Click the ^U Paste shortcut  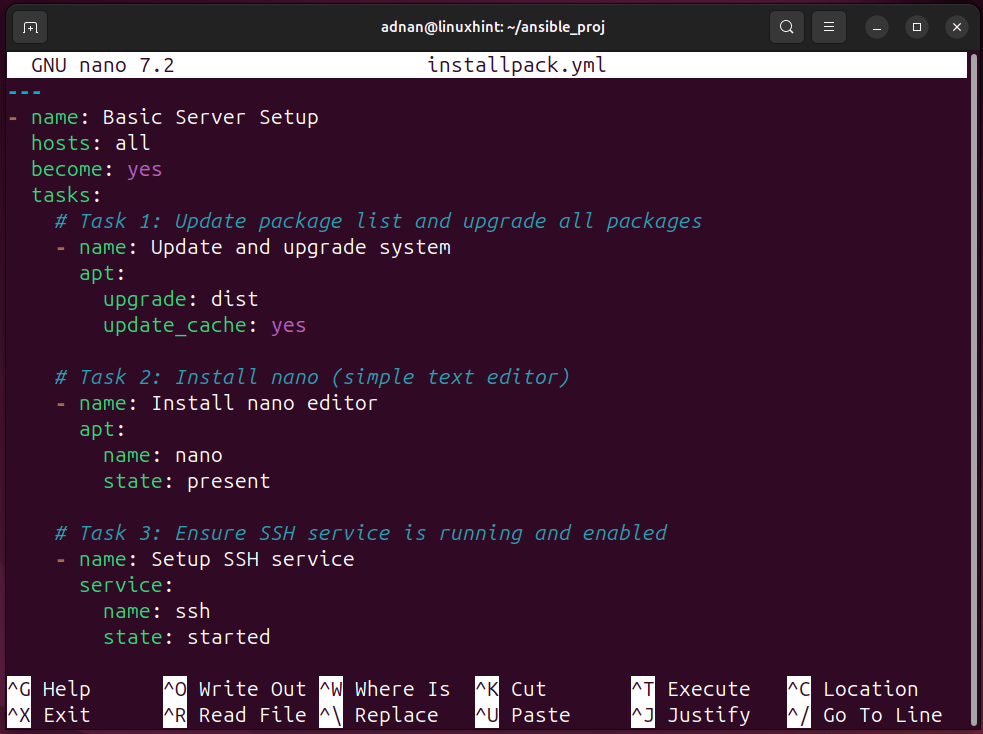coord(523,715)
